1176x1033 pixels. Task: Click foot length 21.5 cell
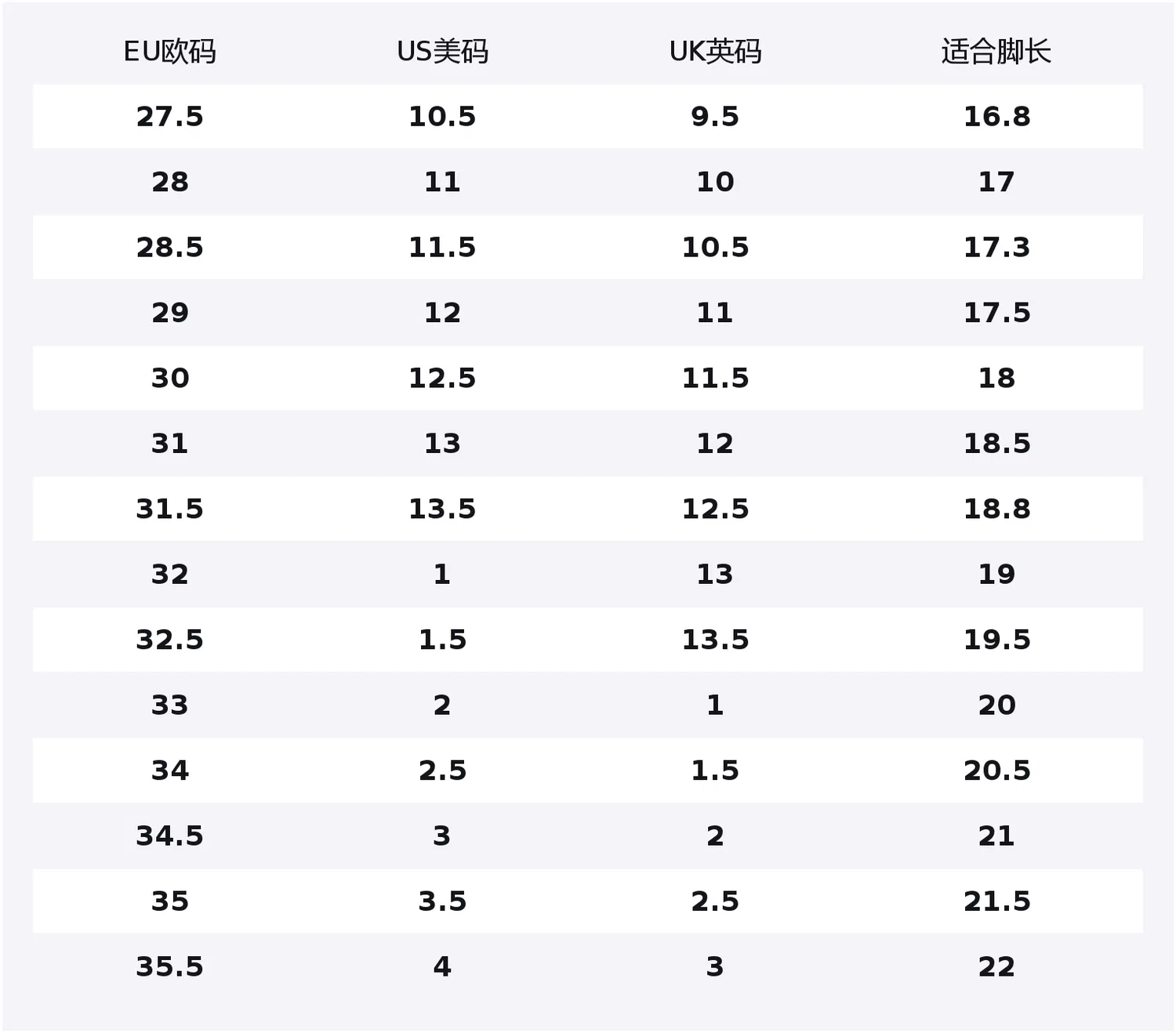point(996,901)
